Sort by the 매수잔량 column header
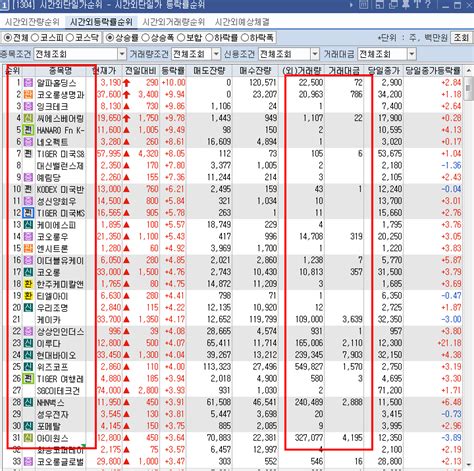This screenshot has height=471, width=474. (255, 71)
